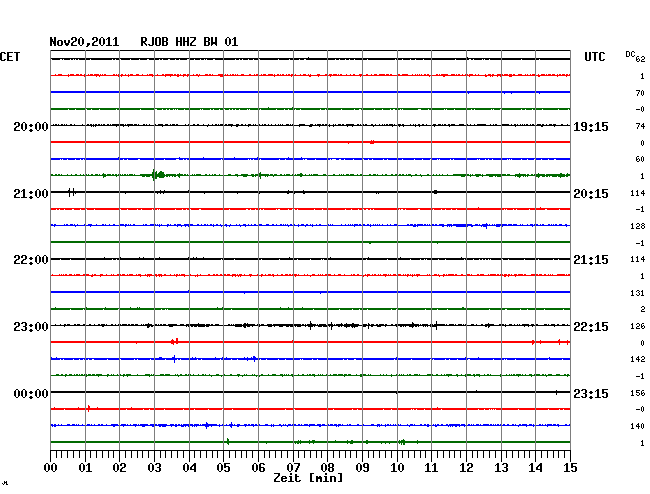Click the 20:00 CET time label

[x=31, y=126]
